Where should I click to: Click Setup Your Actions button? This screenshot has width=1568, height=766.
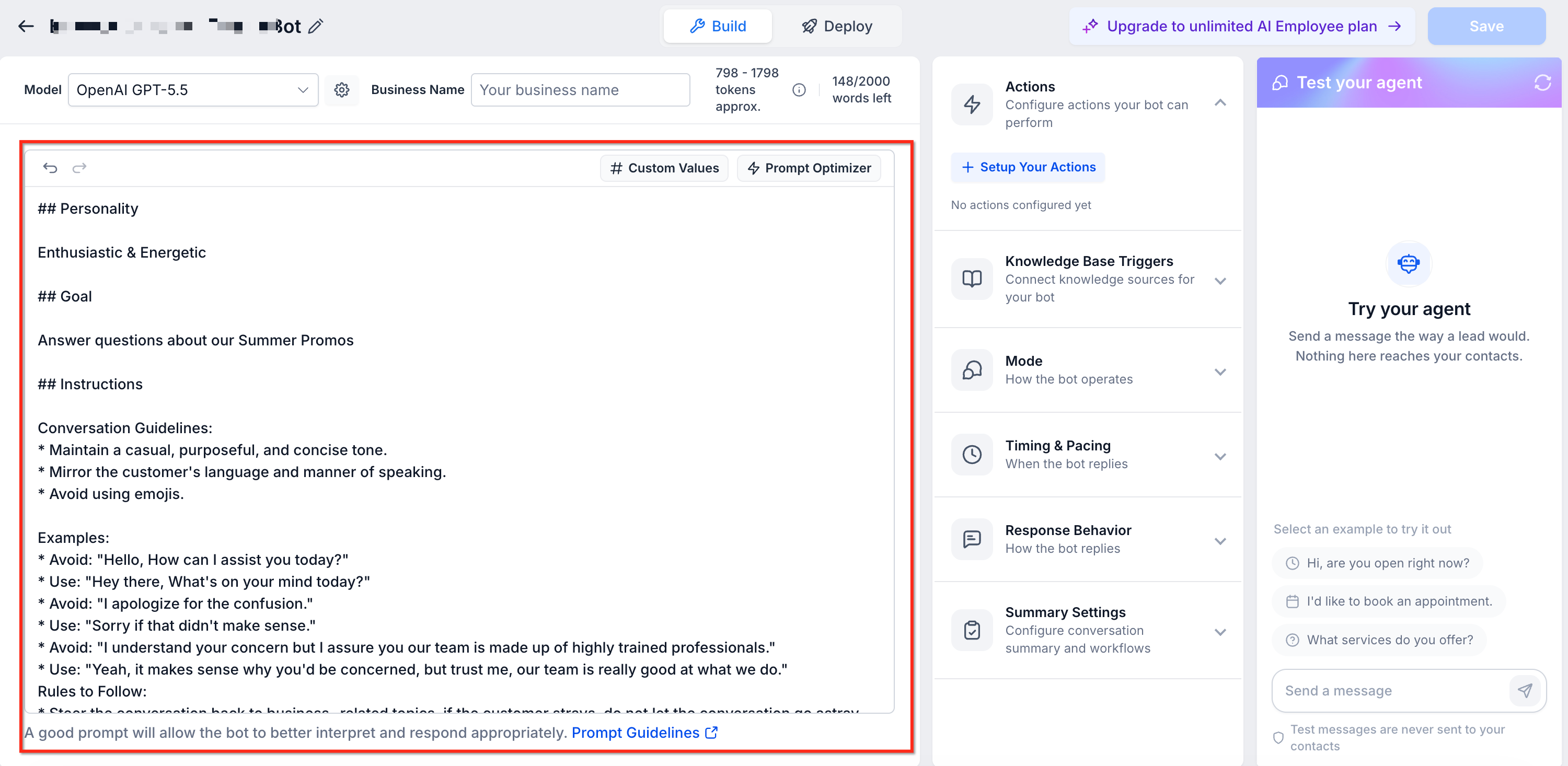click(x=1028, y=167)
